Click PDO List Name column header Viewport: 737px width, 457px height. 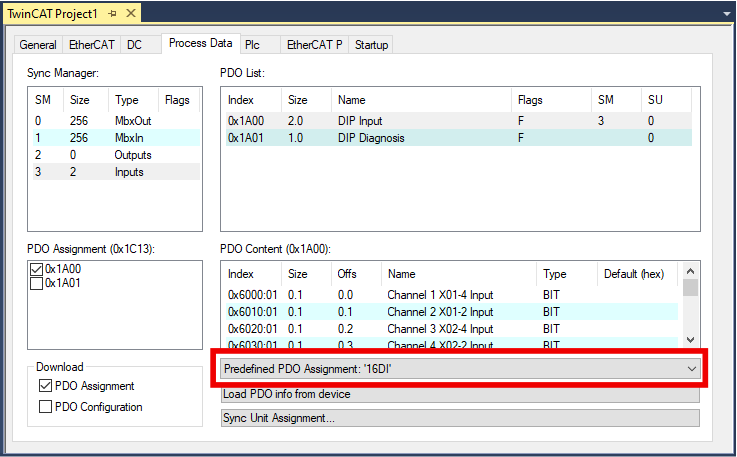point(422,100)
